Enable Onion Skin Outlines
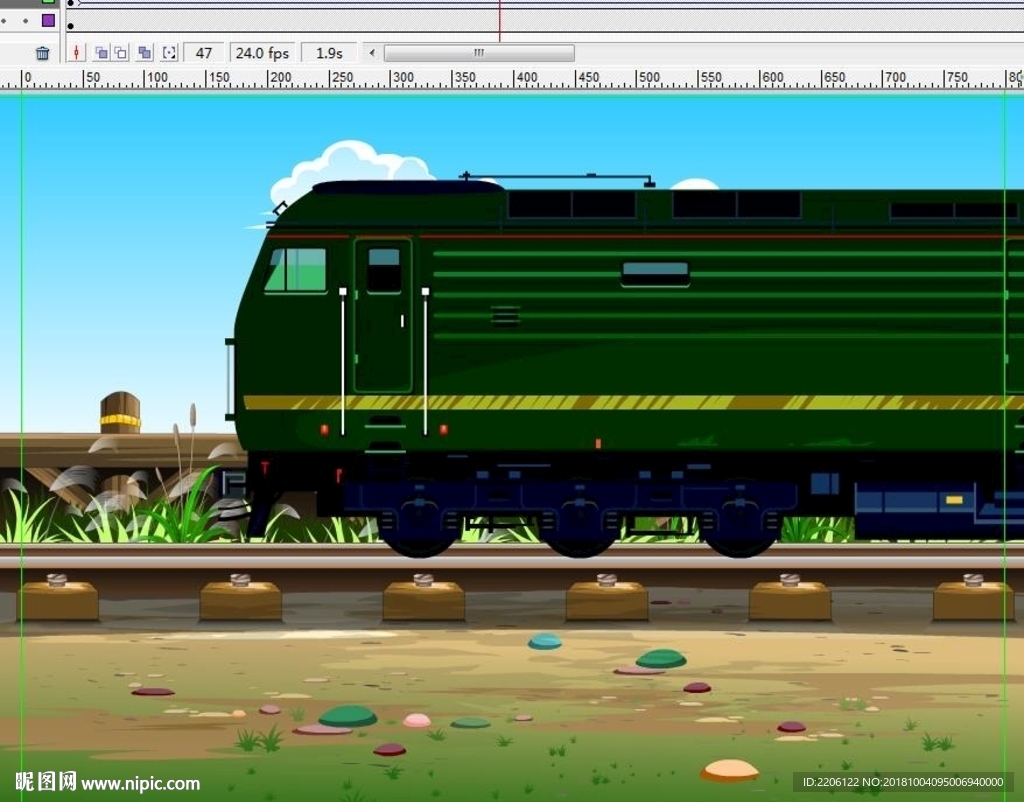Image resolution: width=1024 pixels, height=802 pixels. (121, 53)
